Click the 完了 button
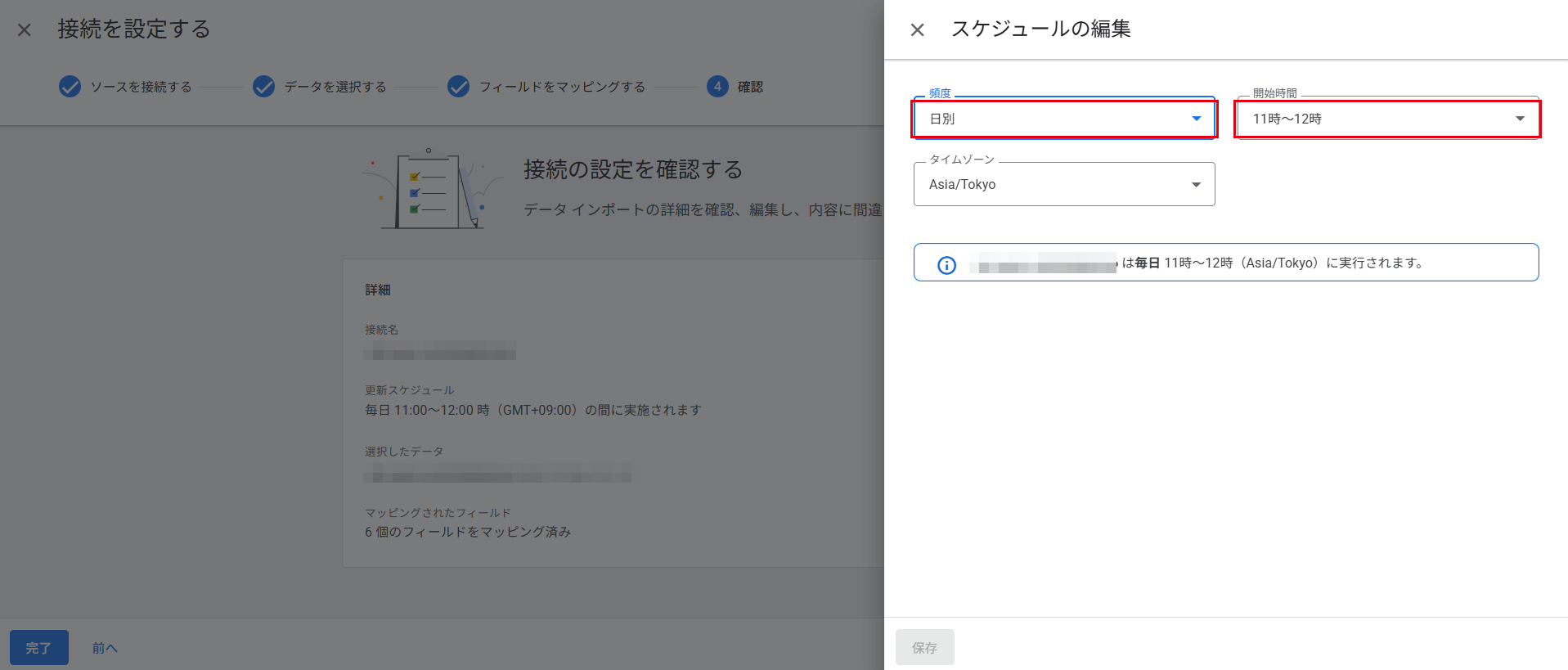Viewport: 1568px width, 670px height. tap(38, 648)
